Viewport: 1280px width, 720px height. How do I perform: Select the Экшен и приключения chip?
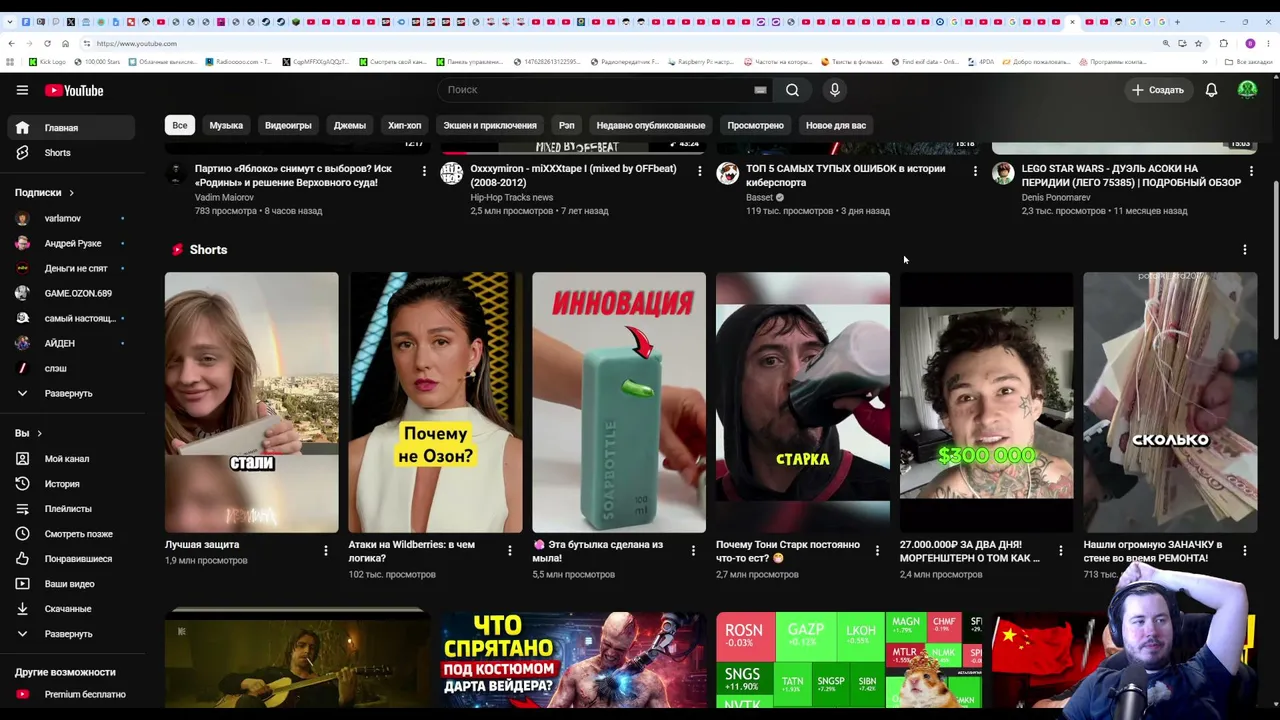coord(490,125)
